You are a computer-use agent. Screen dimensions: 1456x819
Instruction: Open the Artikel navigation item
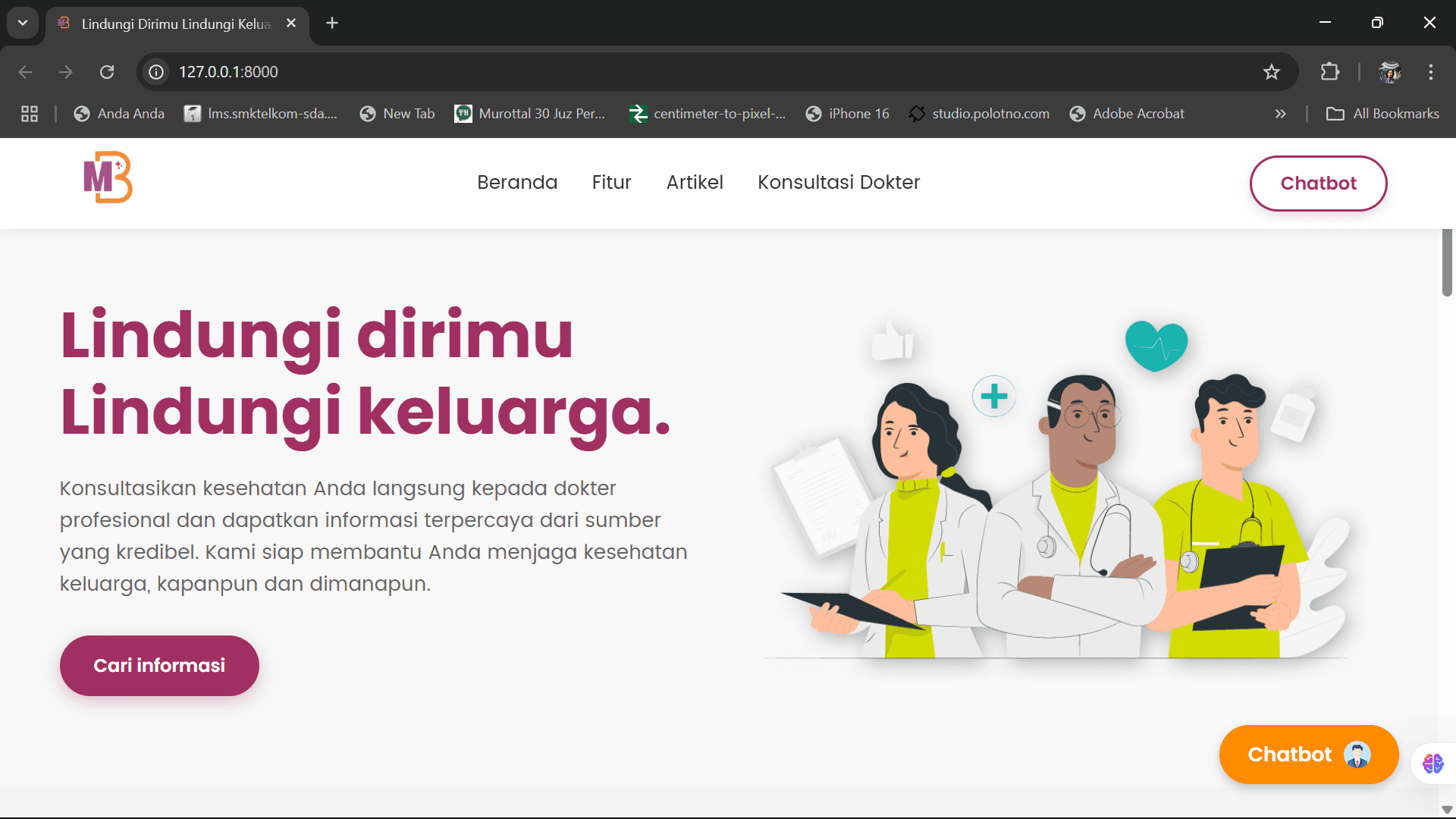[695, 183]
